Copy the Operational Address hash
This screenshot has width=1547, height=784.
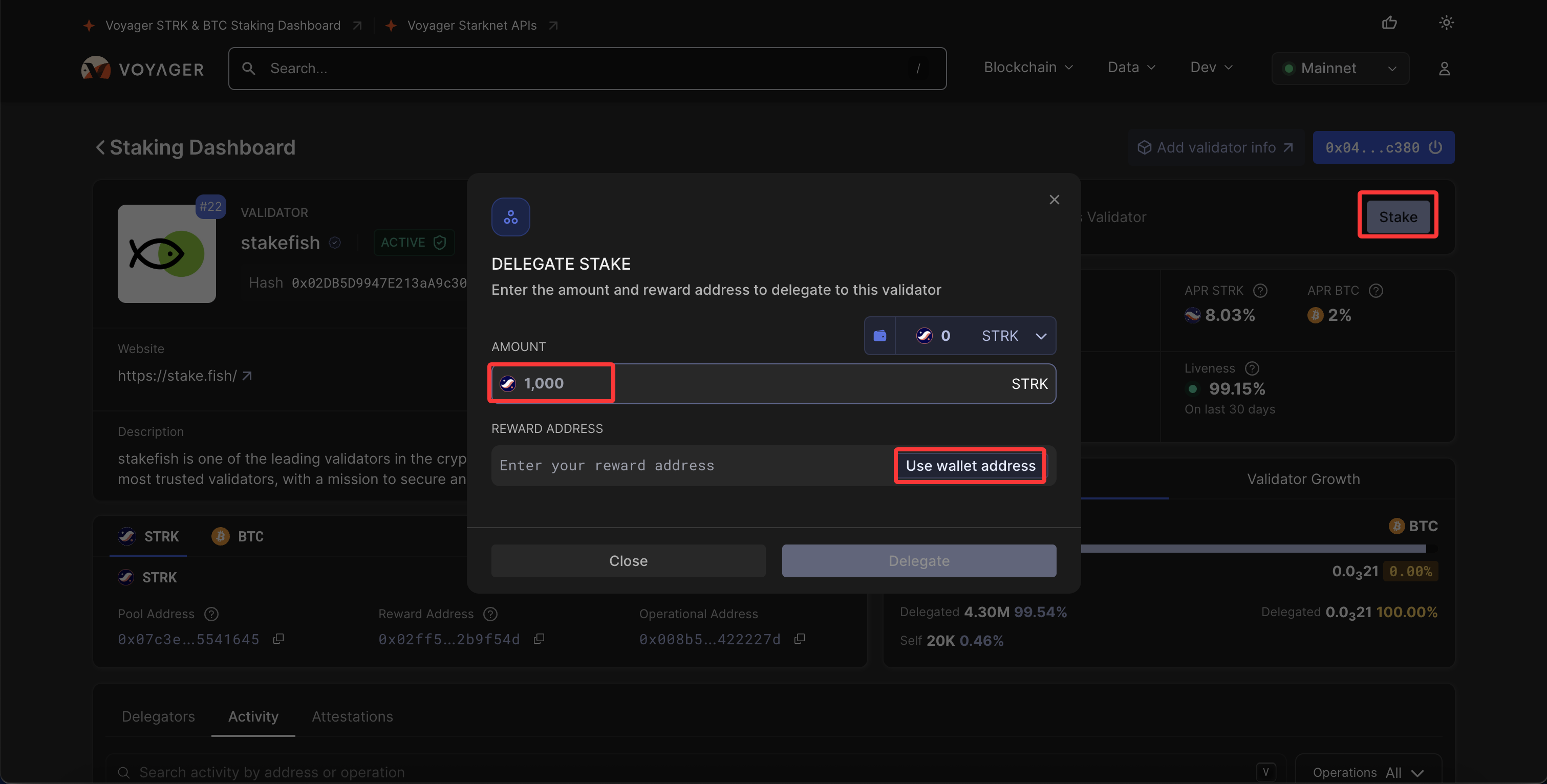point(799,639)
